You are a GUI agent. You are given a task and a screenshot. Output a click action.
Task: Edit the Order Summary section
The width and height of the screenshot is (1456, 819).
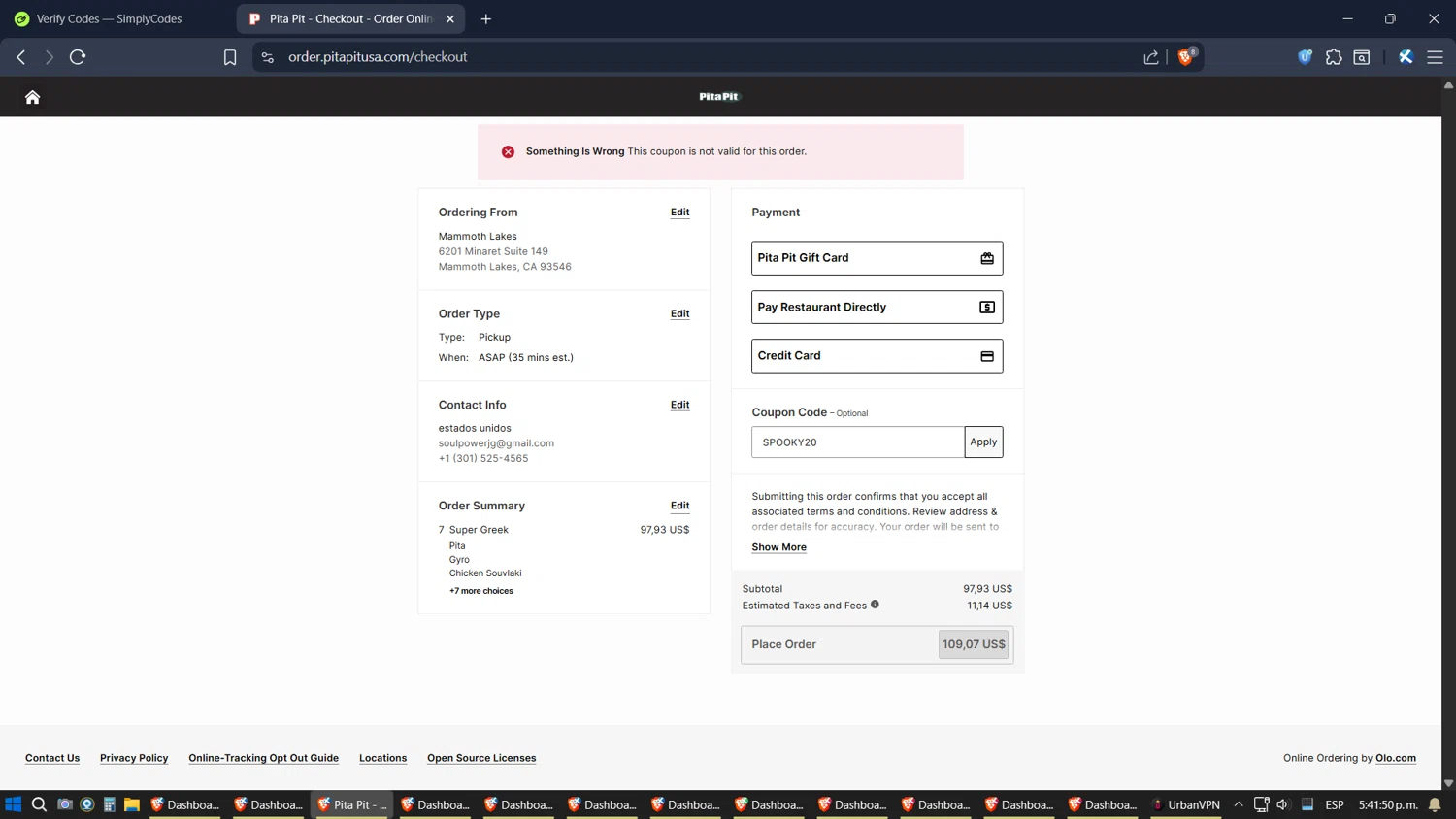[679, 507]
